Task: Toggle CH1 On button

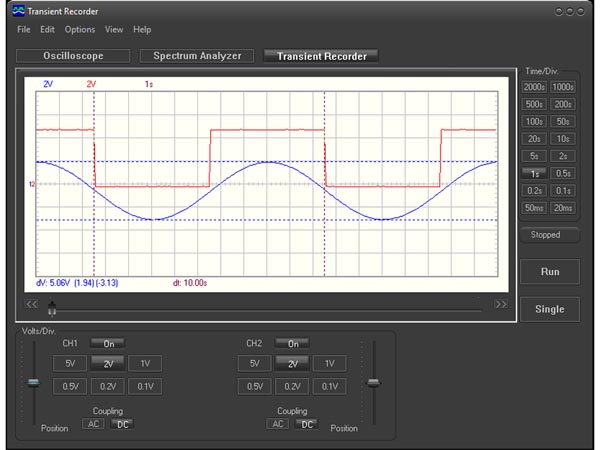Action: (x=108, y=344)
